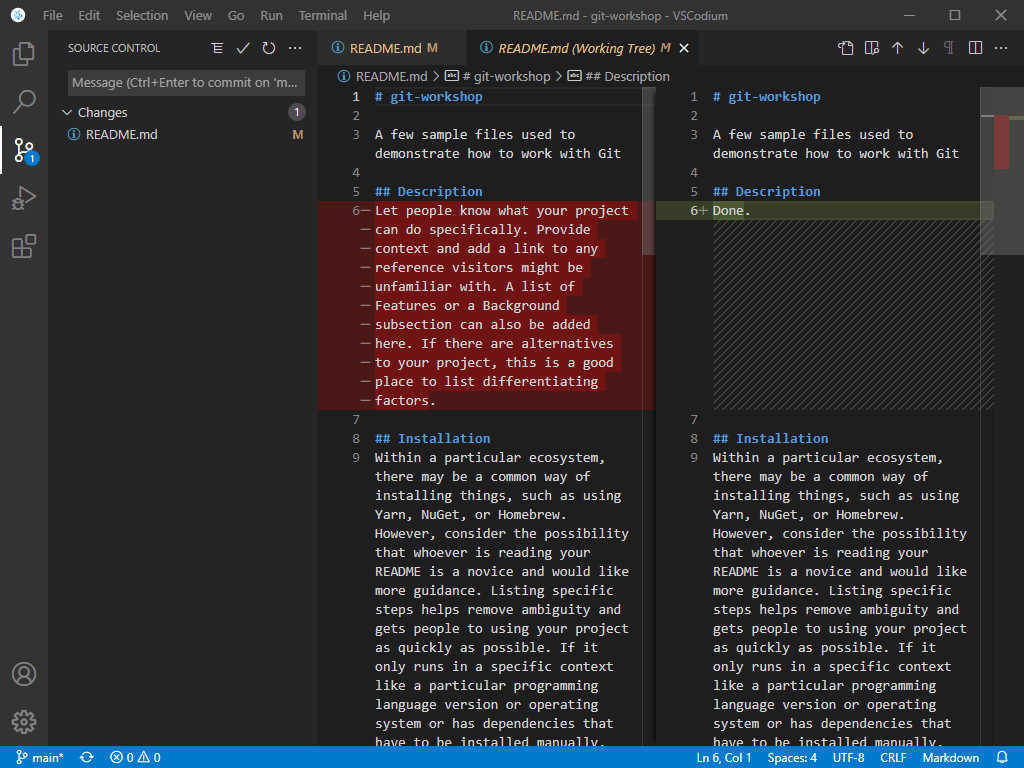Toggle the inline diff view icon
The width and height of the screenshot is (1024, 768).
872,48
